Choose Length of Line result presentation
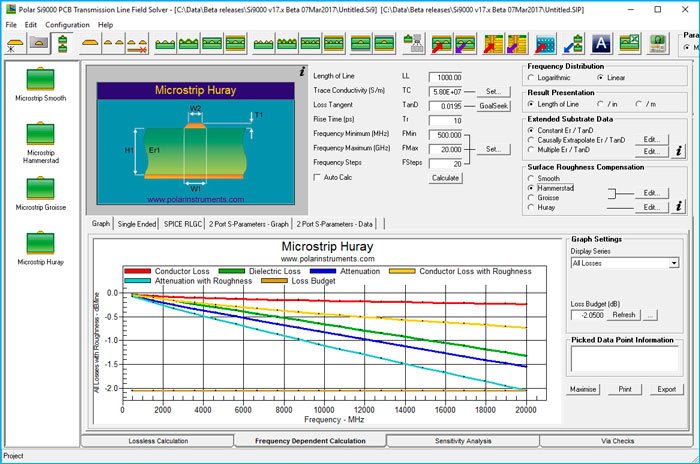Screen dimensions: 700x464 click(531, 104)
